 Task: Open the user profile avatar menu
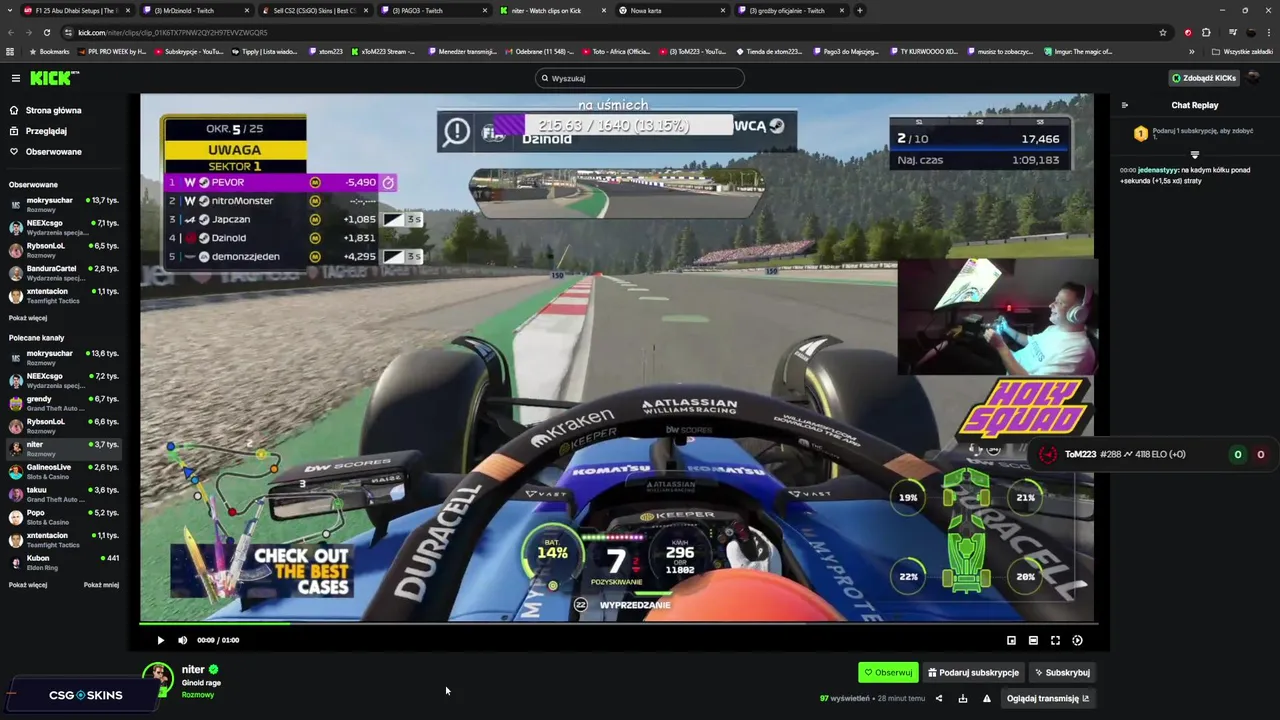tap(1254, 78)
